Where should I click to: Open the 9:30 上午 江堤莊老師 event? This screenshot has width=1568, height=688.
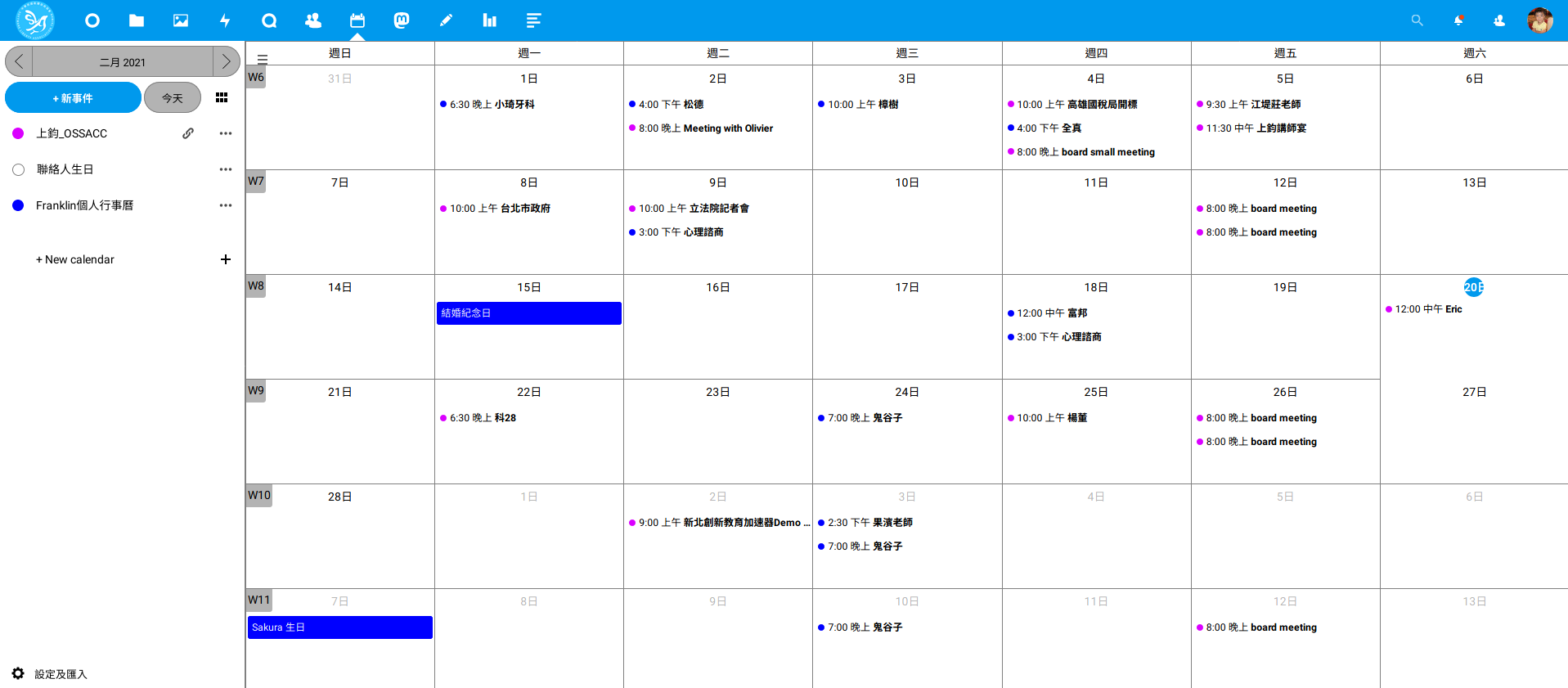pyautogui.click(x=1249, y=105)
